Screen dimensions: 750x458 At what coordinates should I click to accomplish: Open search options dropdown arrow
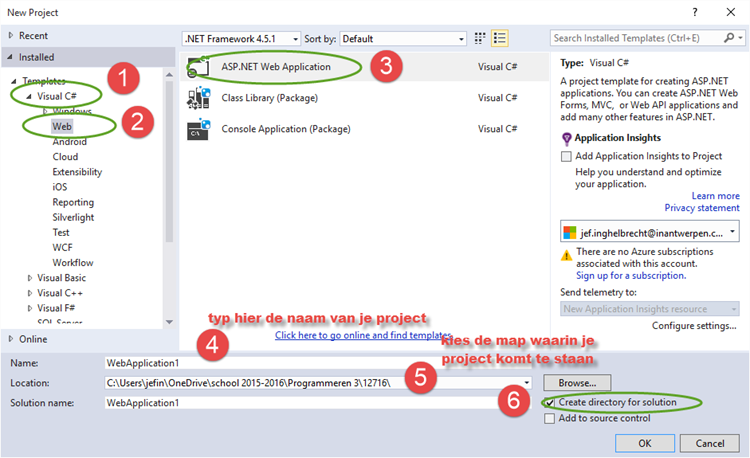click(x=740, y=38)
